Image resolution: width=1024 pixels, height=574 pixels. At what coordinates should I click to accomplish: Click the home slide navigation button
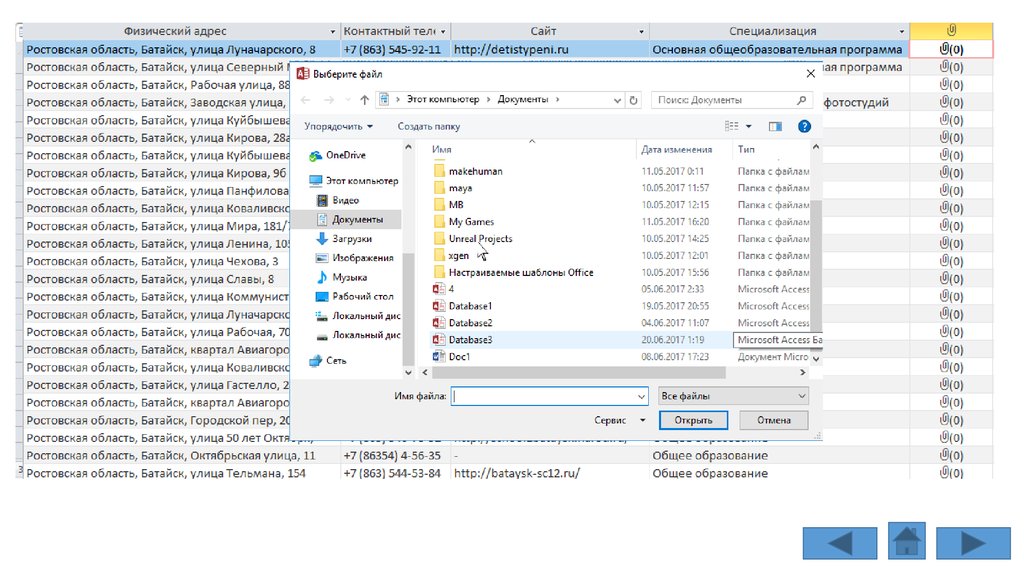click(907, 542)
